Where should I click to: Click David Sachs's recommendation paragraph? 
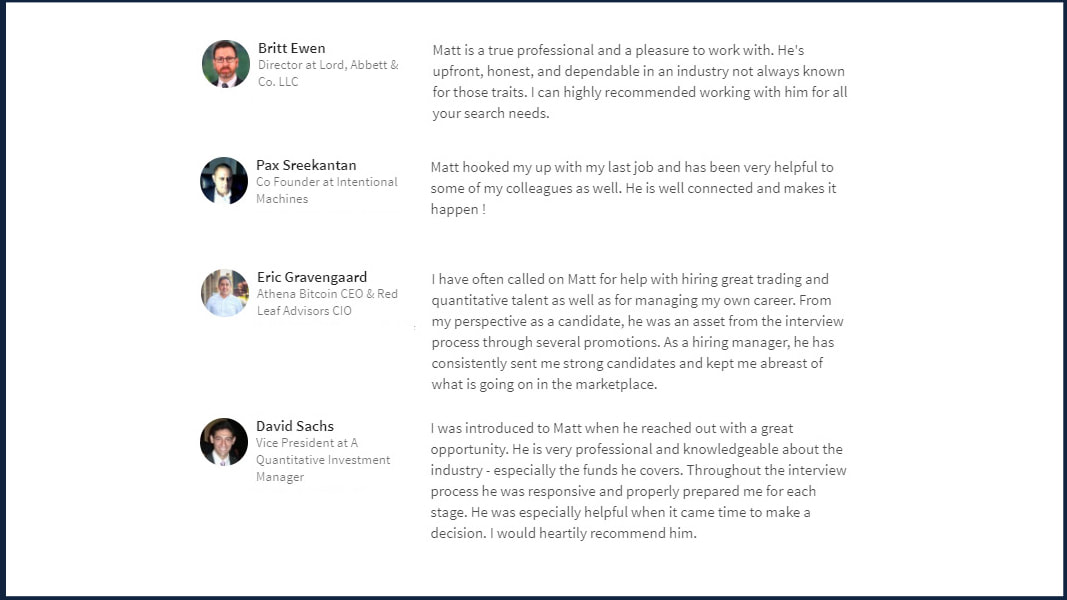(x=638, y=481)
